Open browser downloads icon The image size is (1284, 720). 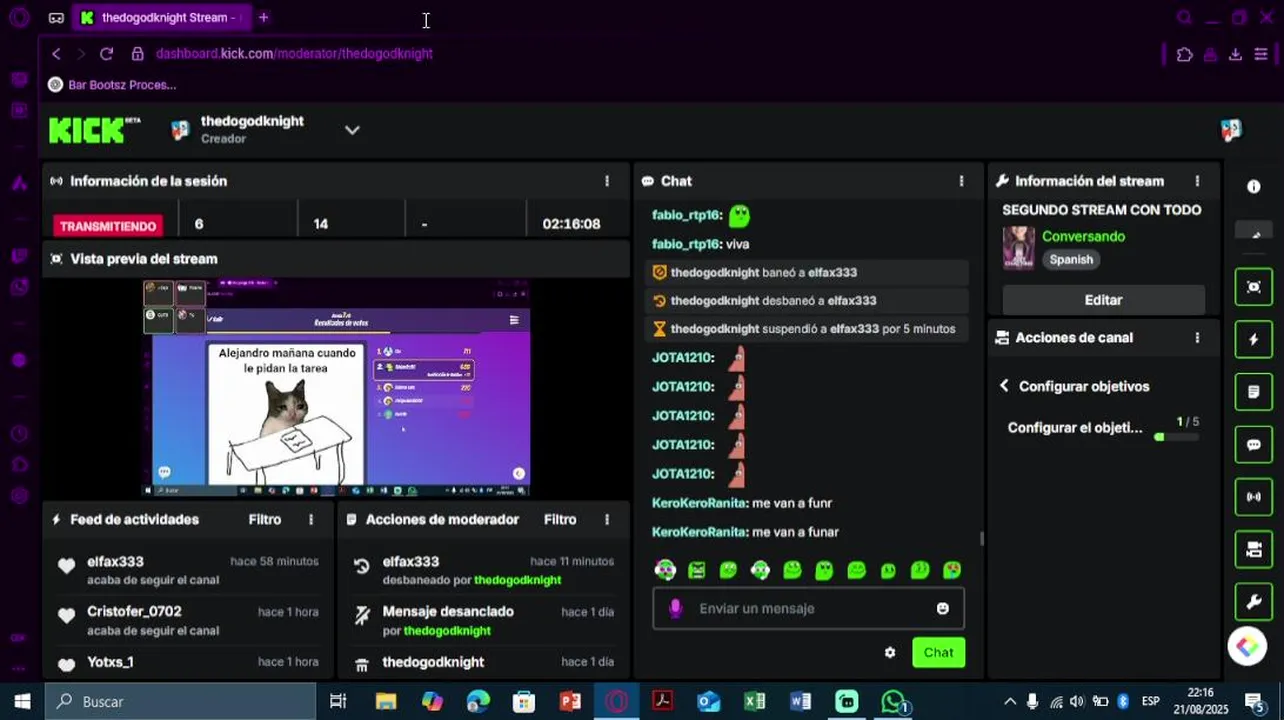1235,54
